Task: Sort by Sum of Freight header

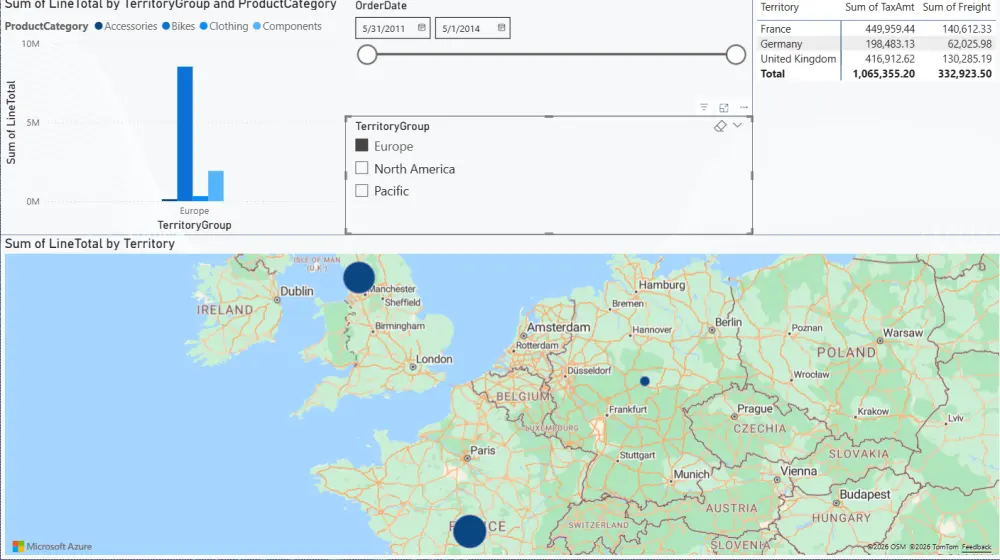Action: click(x=957, y=7)
